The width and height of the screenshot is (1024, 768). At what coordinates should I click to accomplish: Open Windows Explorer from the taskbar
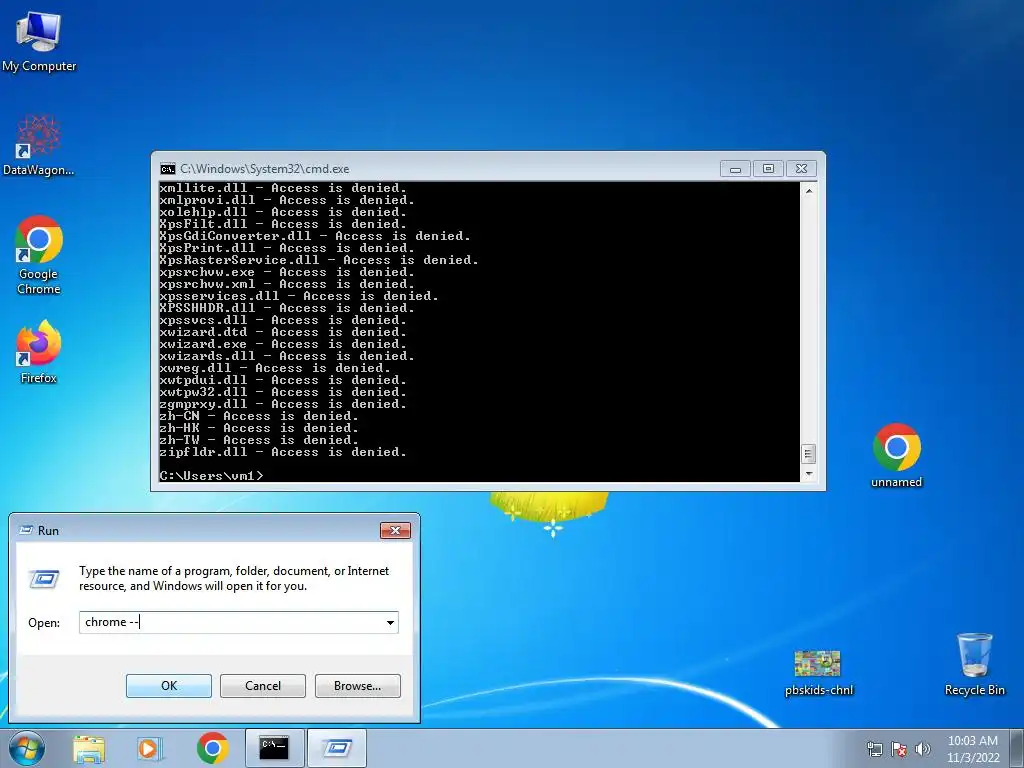click(x=89, y=748)
